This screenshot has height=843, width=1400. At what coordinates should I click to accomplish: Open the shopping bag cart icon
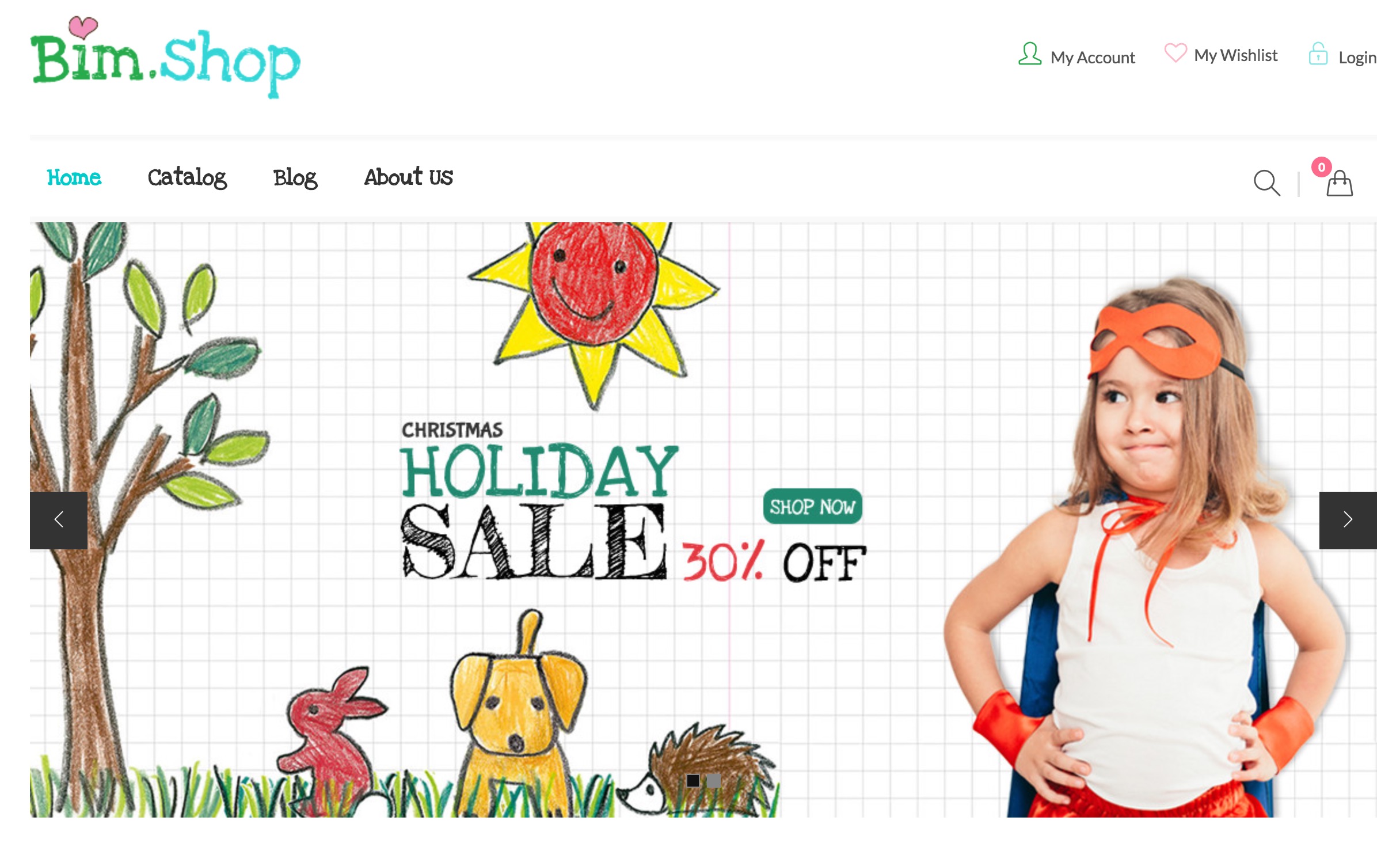pyautogui.click(x=1340, y=184)
